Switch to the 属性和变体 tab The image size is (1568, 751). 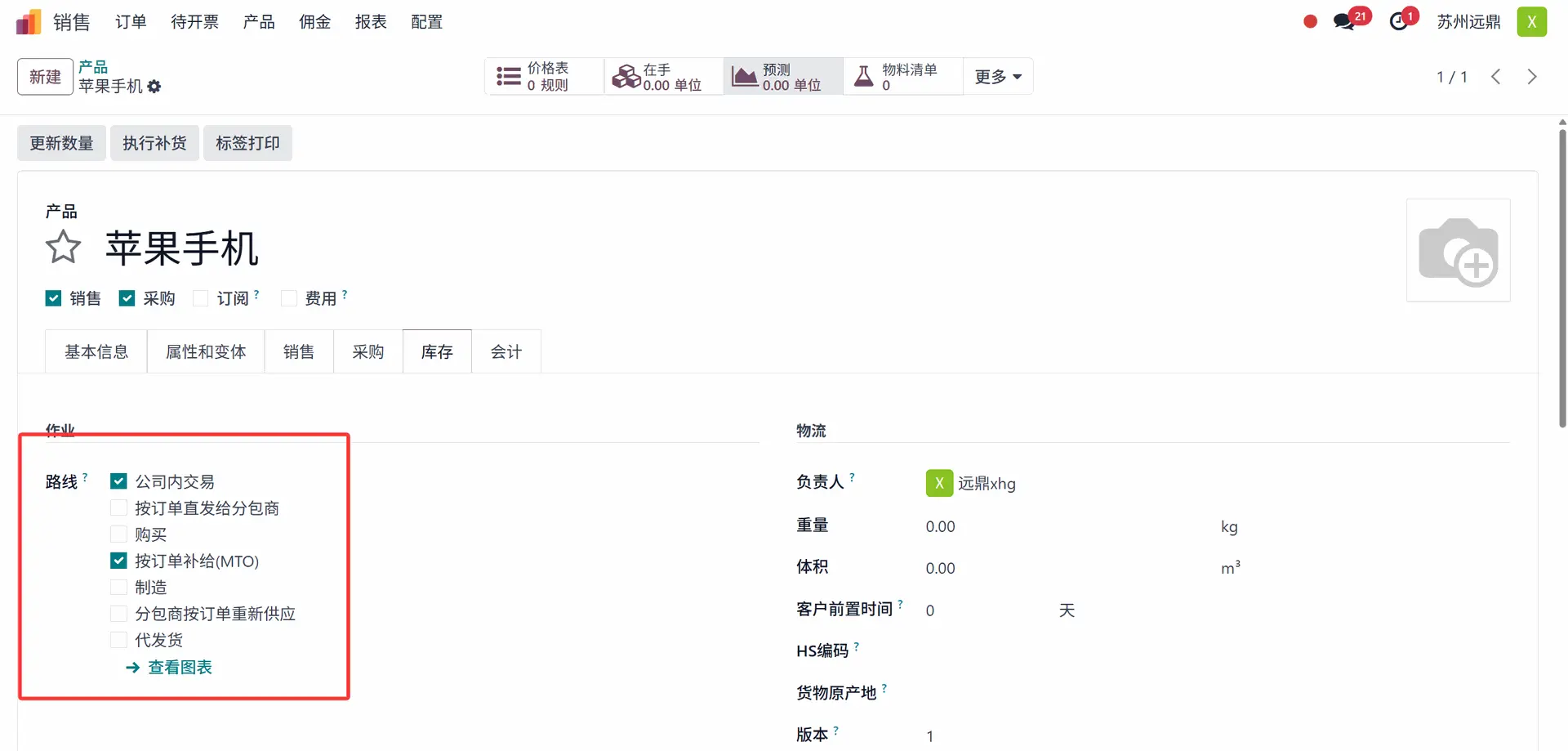pos(206,351)
